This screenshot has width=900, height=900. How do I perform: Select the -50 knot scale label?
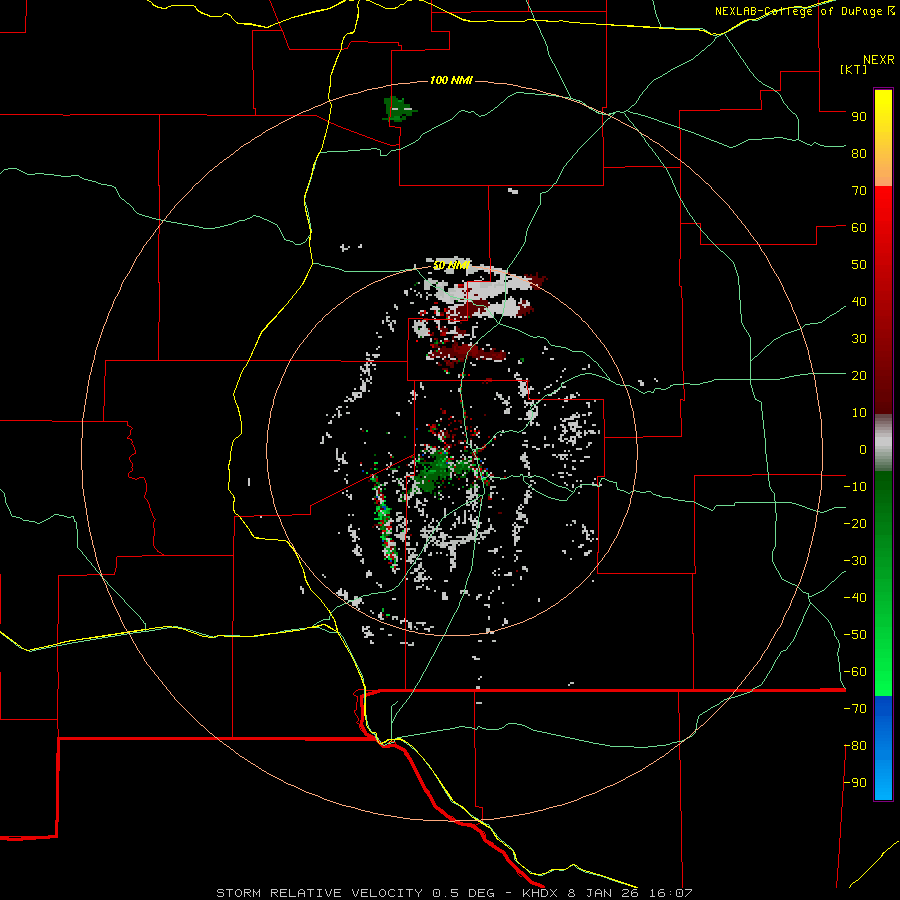(x=855, y=635)
